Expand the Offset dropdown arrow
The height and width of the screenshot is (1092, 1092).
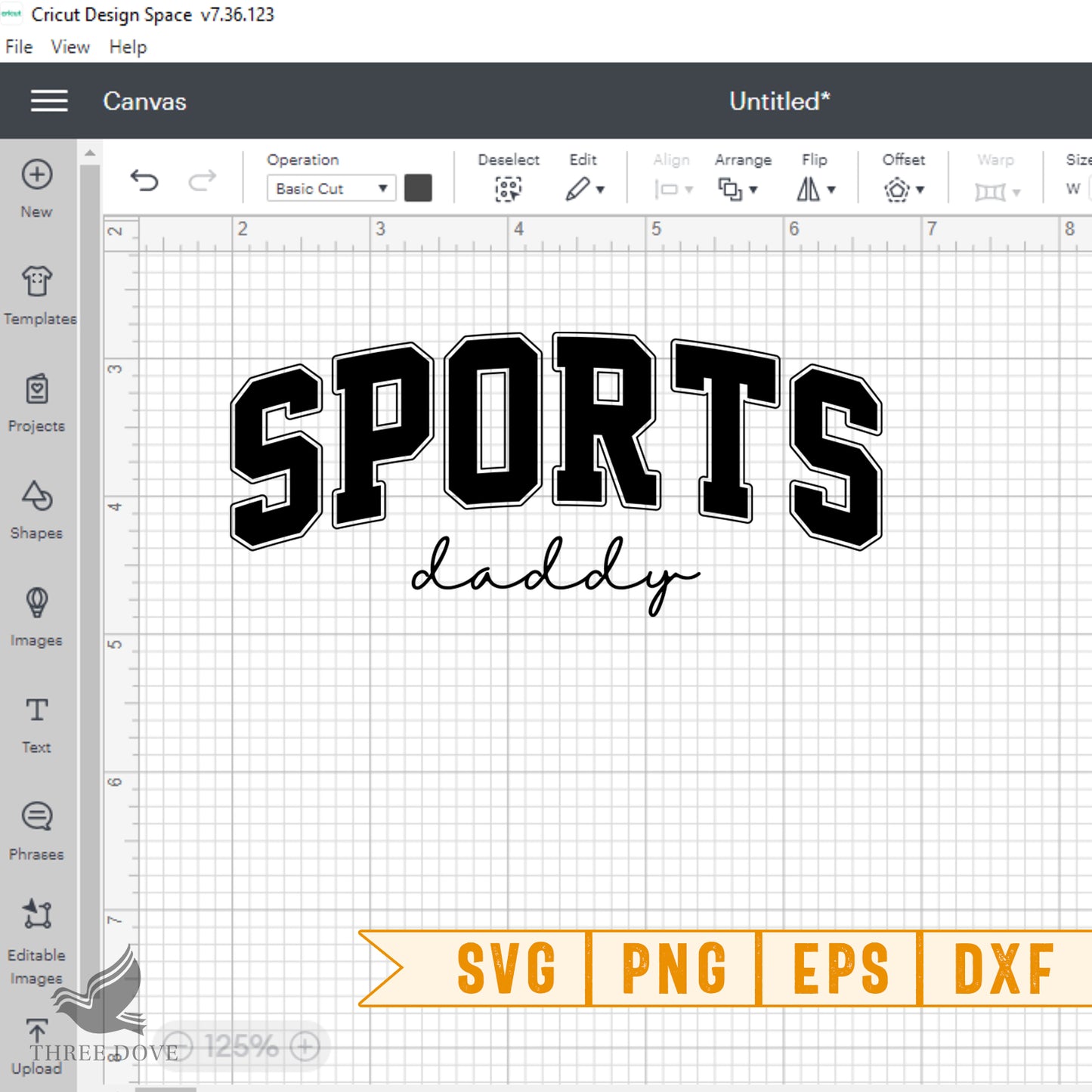tap(920, 190)
